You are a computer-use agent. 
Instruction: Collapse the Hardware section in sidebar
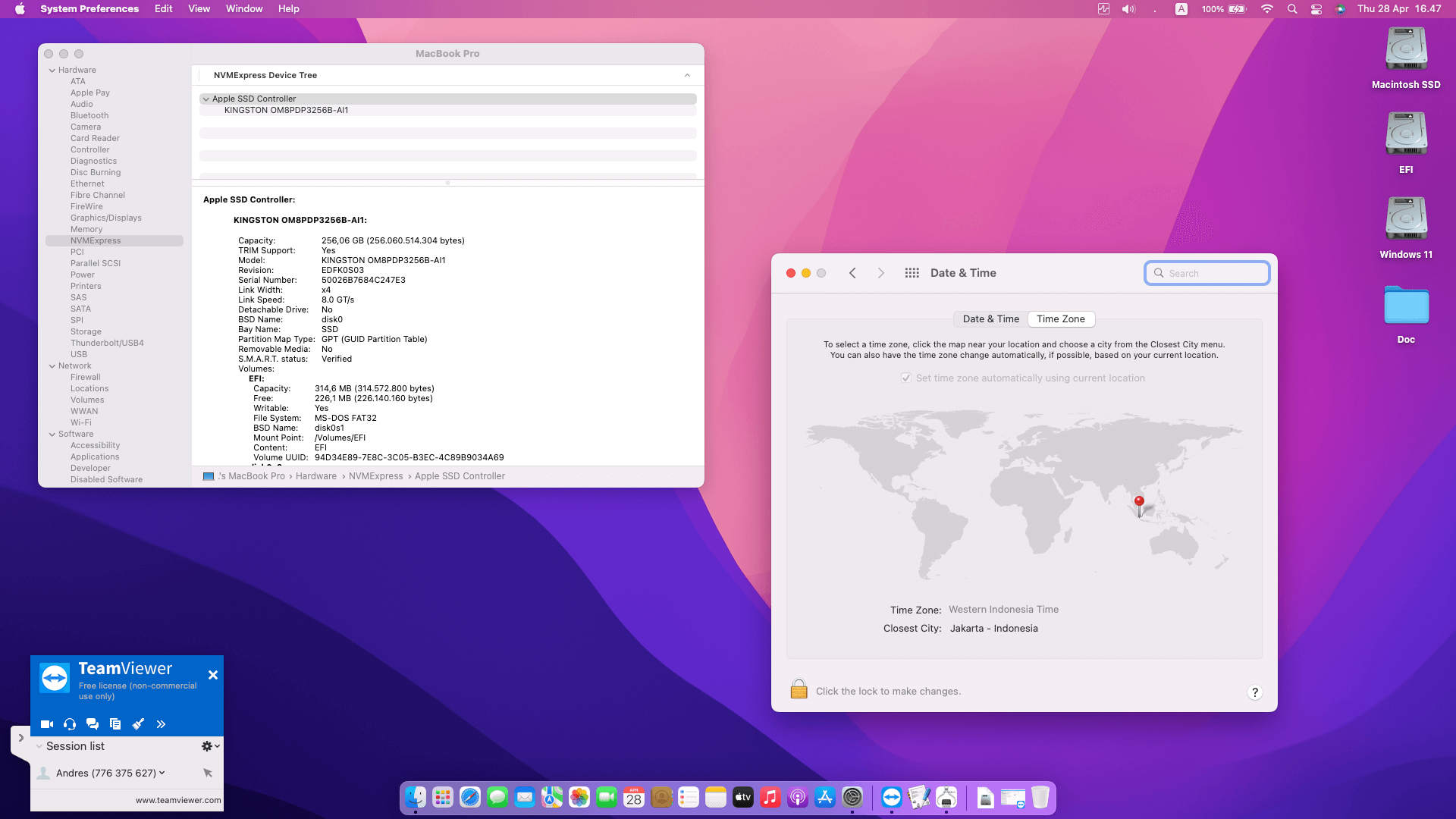click(52, 71)
